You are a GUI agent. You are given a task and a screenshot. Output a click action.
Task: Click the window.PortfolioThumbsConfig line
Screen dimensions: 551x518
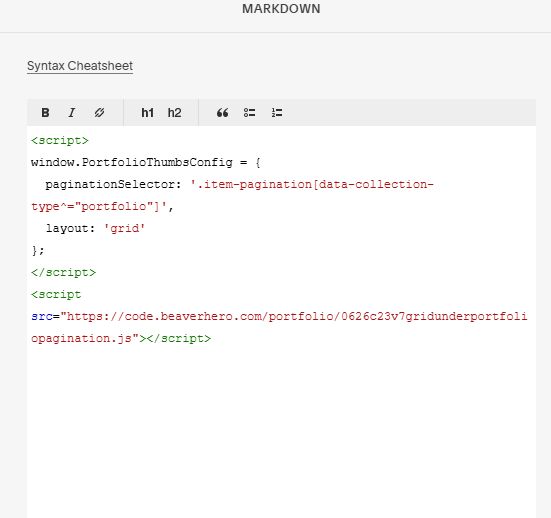pyautogui.click(x=145, y=162)
